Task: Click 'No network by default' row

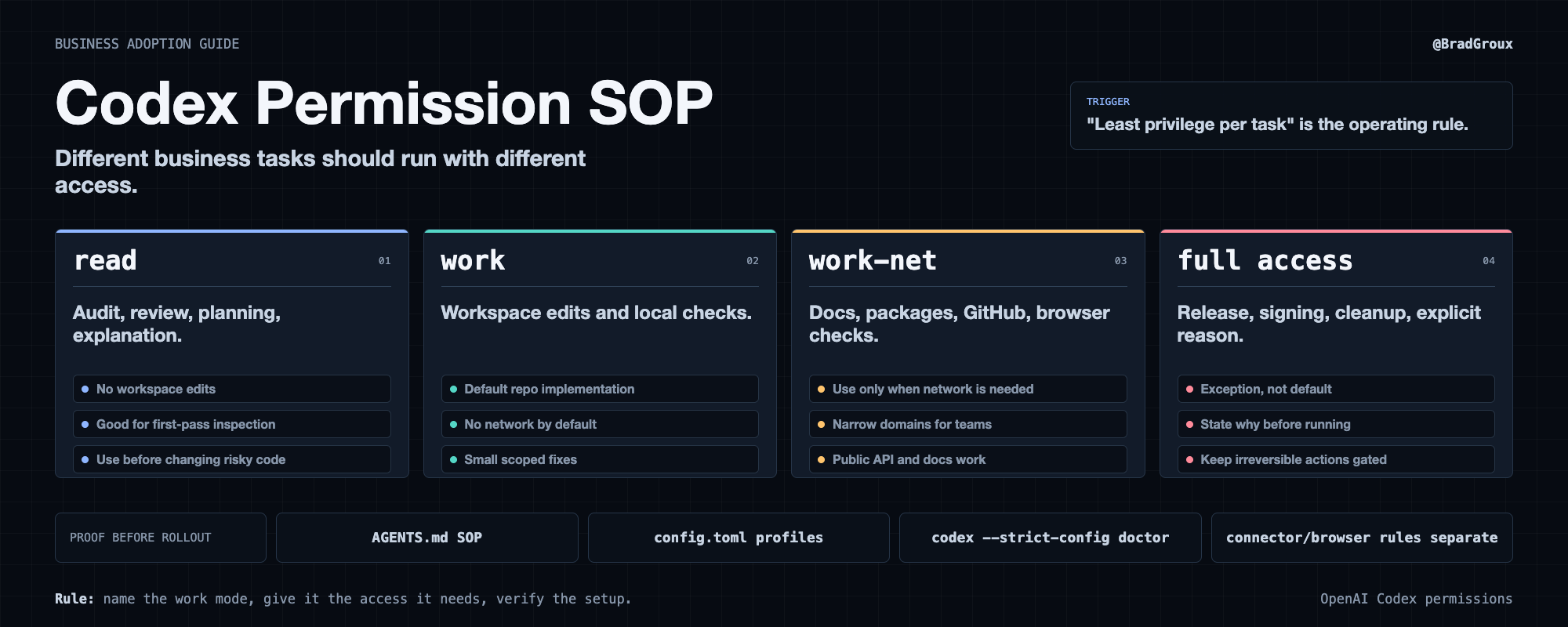Action: pos(600,424)
